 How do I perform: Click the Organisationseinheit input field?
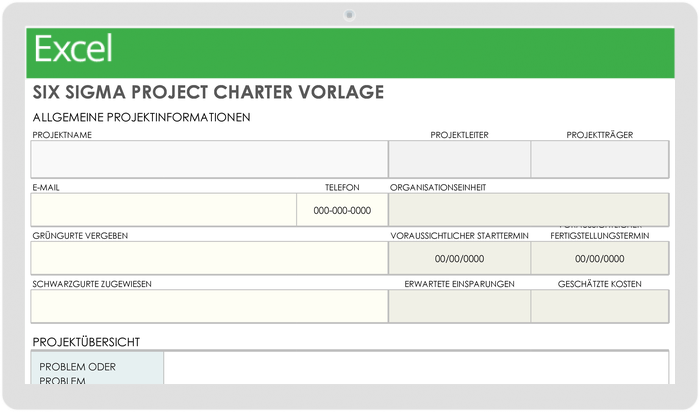[529, 210]
